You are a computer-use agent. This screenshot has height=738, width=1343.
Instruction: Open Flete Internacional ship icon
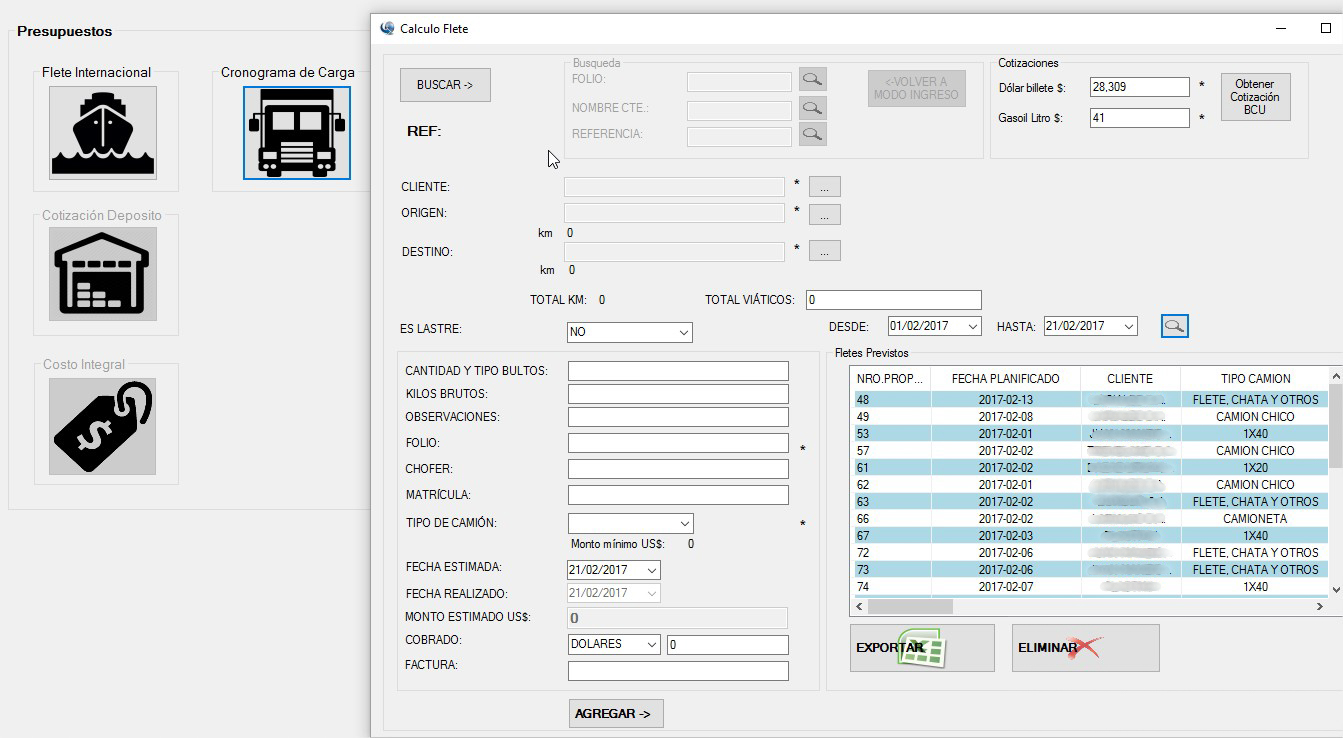tap(103, 132)
